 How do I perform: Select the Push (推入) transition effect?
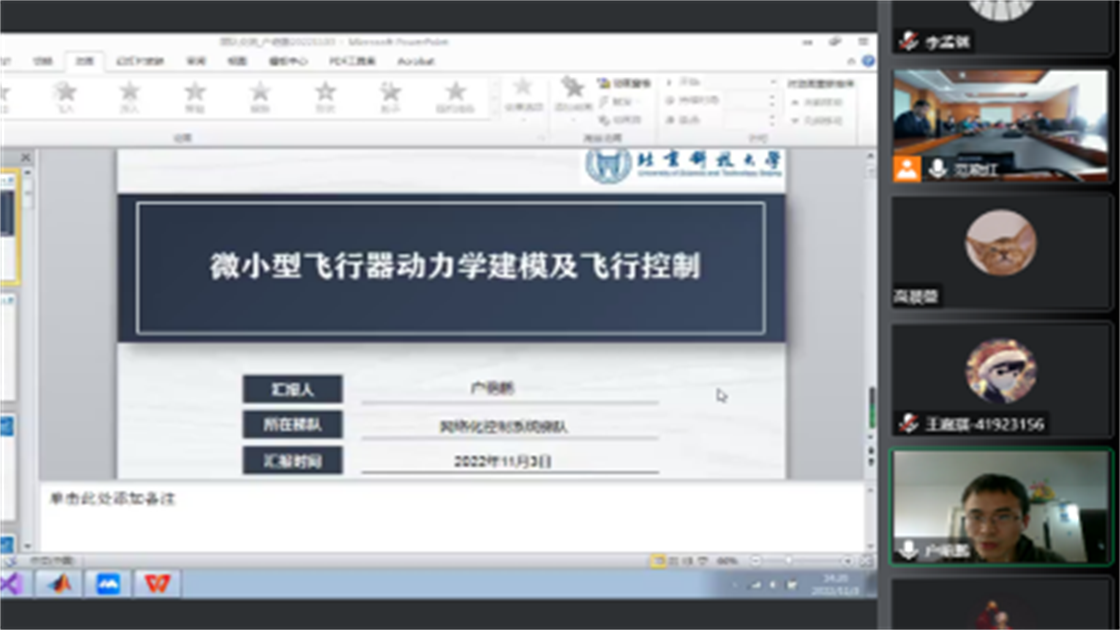coord(130,97)
